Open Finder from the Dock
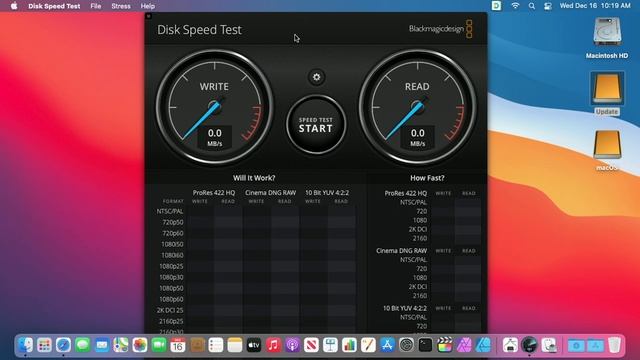This screenshot has height=360, width=640. point(25,345)
